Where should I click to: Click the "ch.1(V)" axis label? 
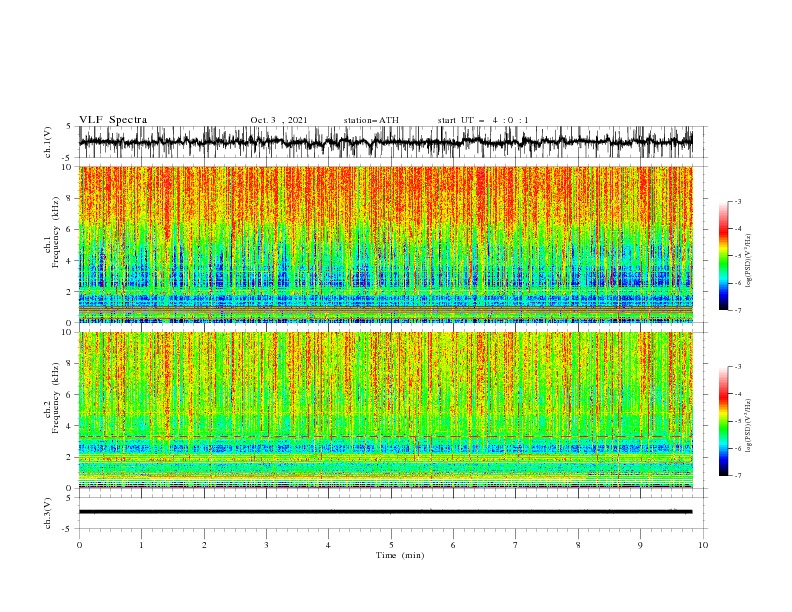click(x=48, y=142)
